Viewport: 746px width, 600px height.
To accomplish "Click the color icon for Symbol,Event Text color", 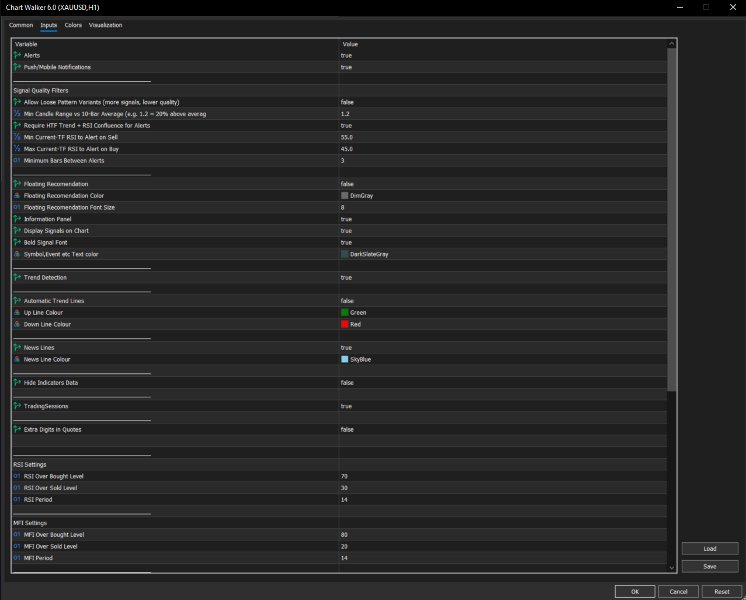I will [17, 254].
